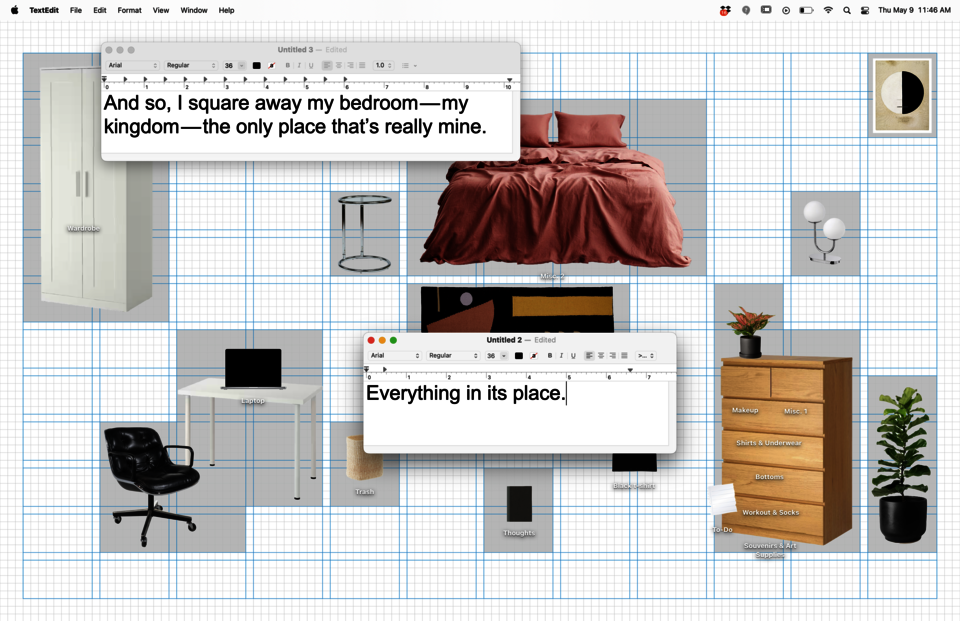Click in the Untitled 2 text area
Image resolution: width=960 pixels, height=621 pixels.
coord(517,414)
